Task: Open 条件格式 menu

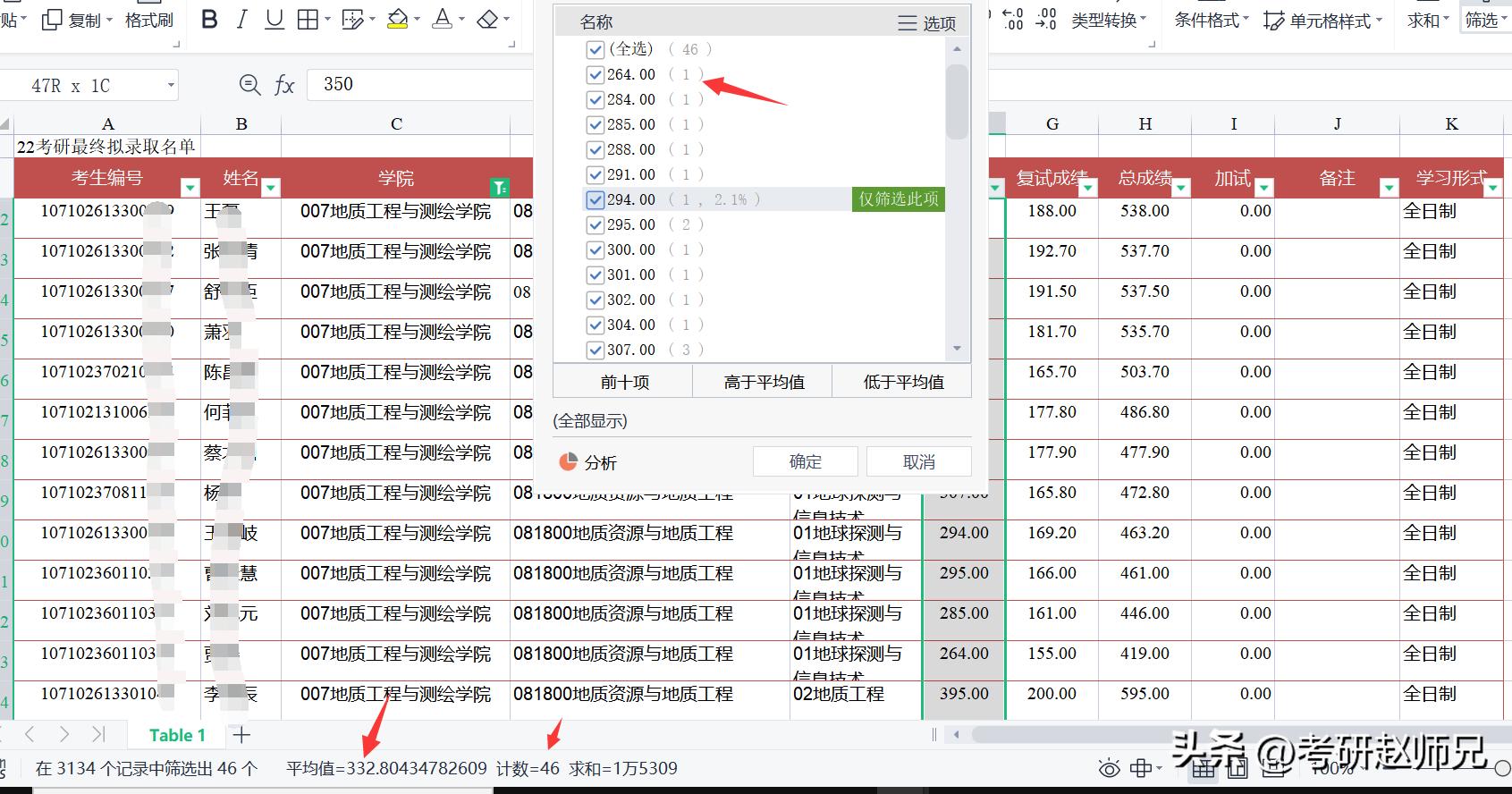Action: 1212,20
